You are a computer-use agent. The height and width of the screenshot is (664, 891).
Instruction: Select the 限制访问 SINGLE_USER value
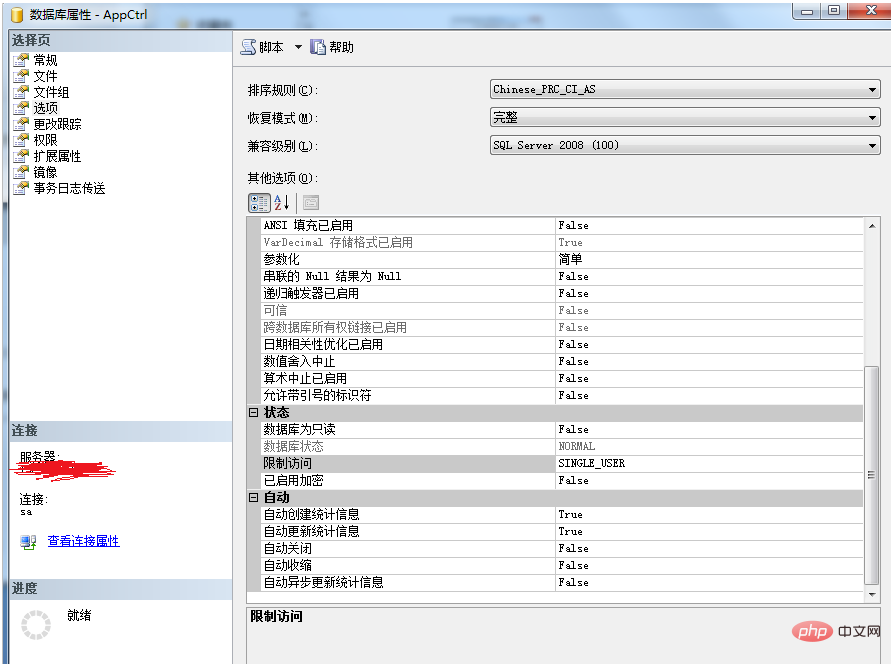[x=592, y=463]
